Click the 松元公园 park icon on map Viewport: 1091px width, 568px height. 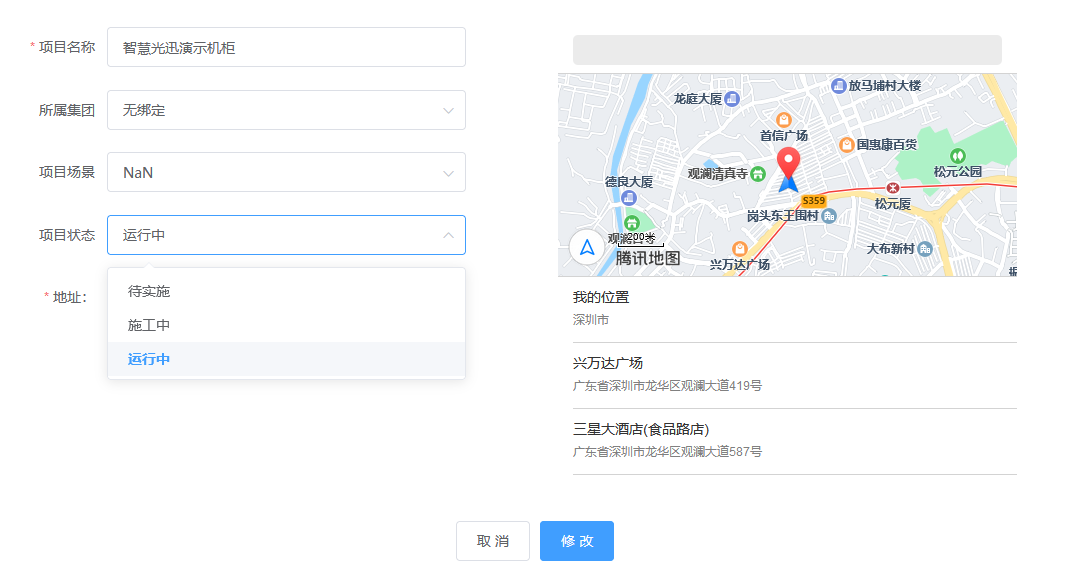click(x=957, y=155)
